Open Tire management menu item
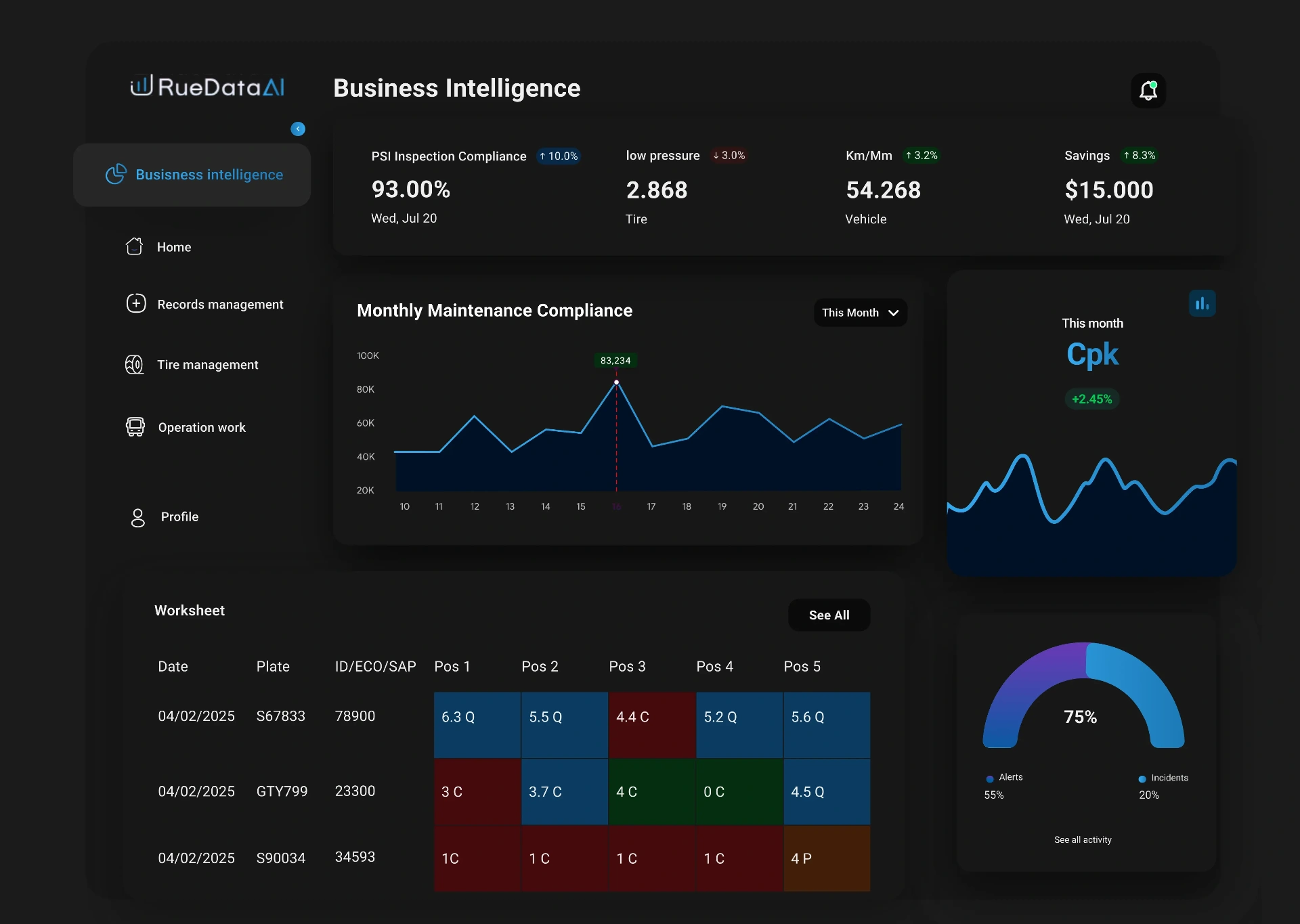The width and height of the screenshot is (1300, 924). [x=207, y=365]
